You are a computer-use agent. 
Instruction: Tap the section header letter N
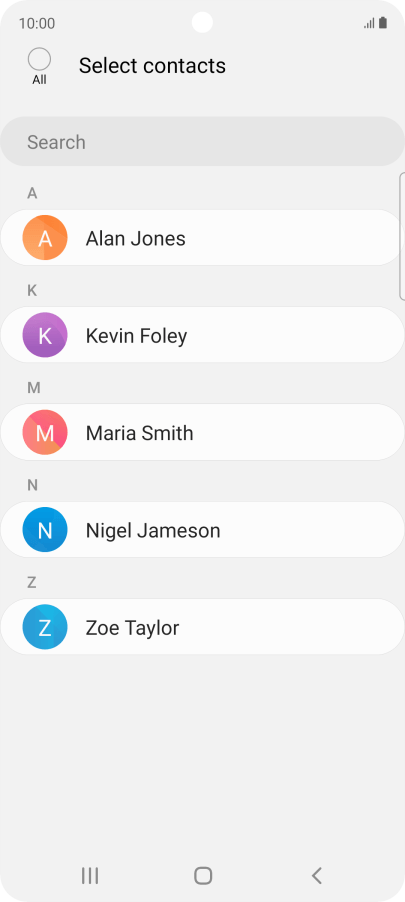(x=32, y=486)
